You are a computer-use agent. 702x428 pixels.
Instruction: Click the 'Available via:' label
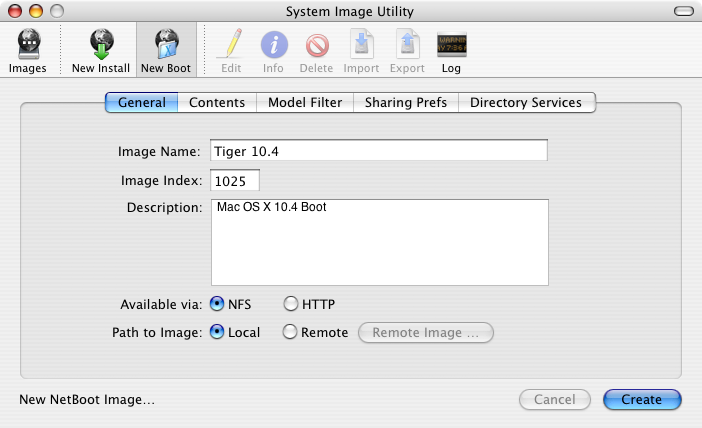point(161,304)
